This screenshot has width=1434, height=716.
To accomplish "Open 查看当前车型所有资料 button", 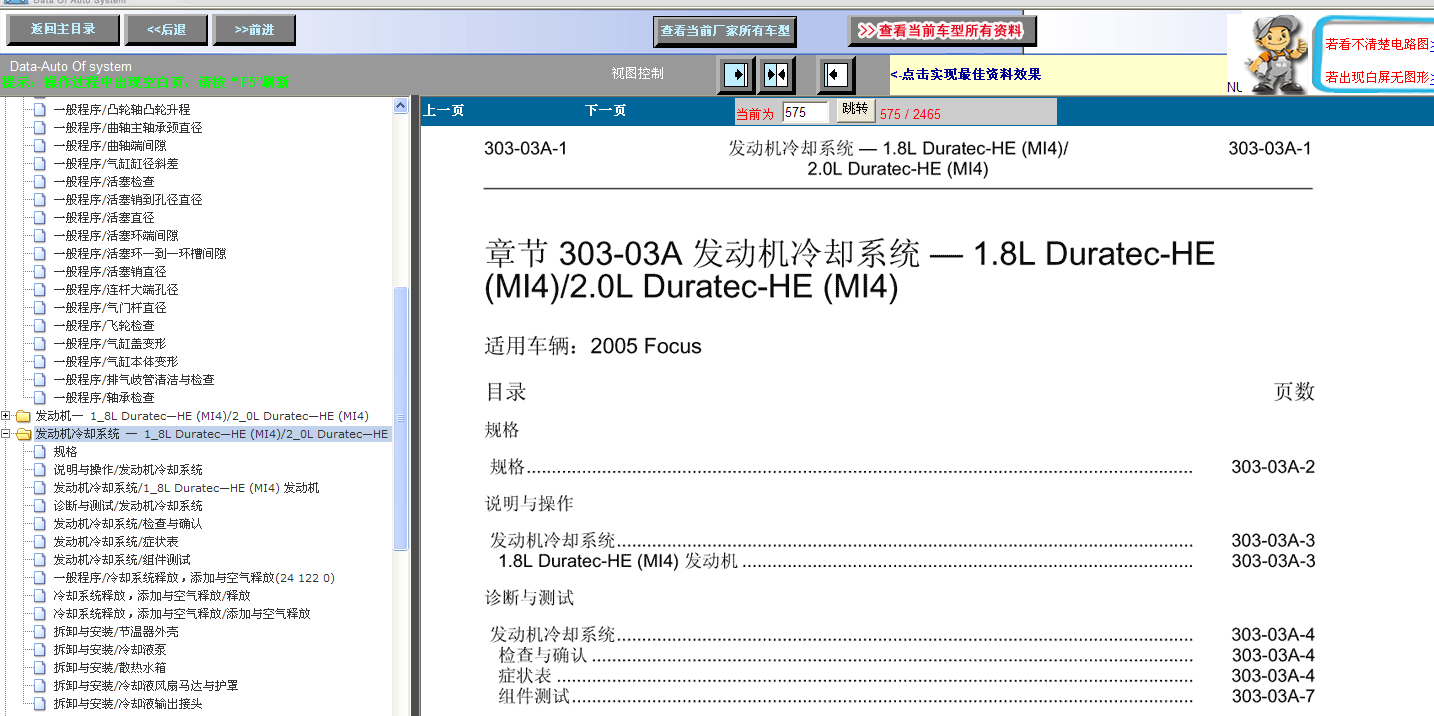I will pyautogui.click(x=942, y=31).
